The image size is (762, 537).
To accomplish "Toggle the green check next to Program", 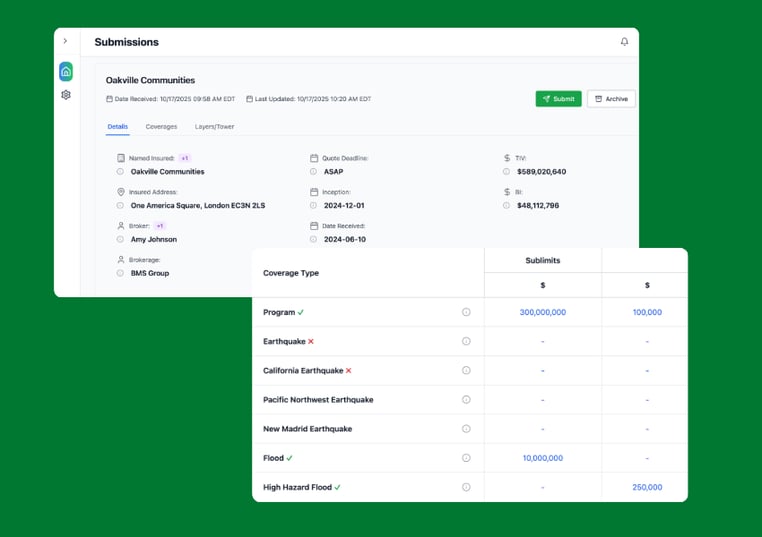I will tap(301, 312).
